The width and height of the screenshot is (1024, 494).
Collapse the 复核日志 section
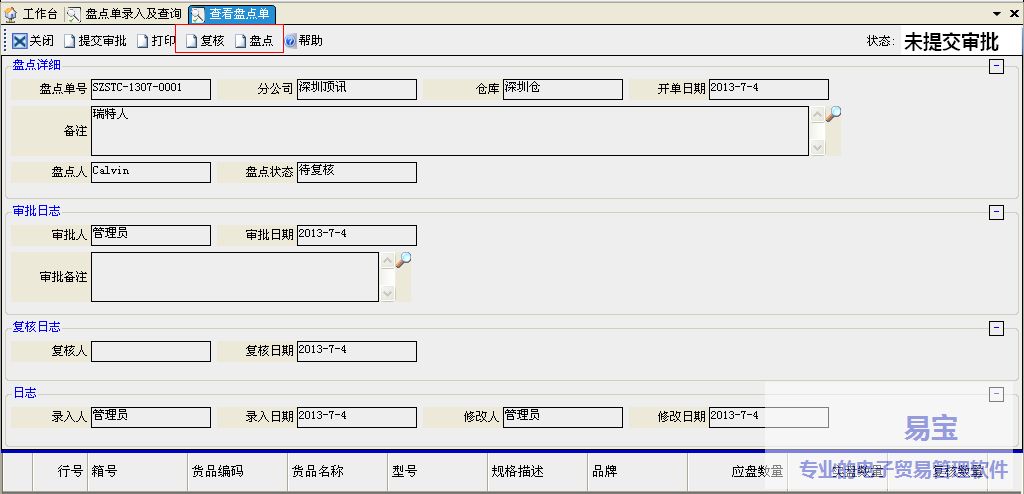[995, 328]
